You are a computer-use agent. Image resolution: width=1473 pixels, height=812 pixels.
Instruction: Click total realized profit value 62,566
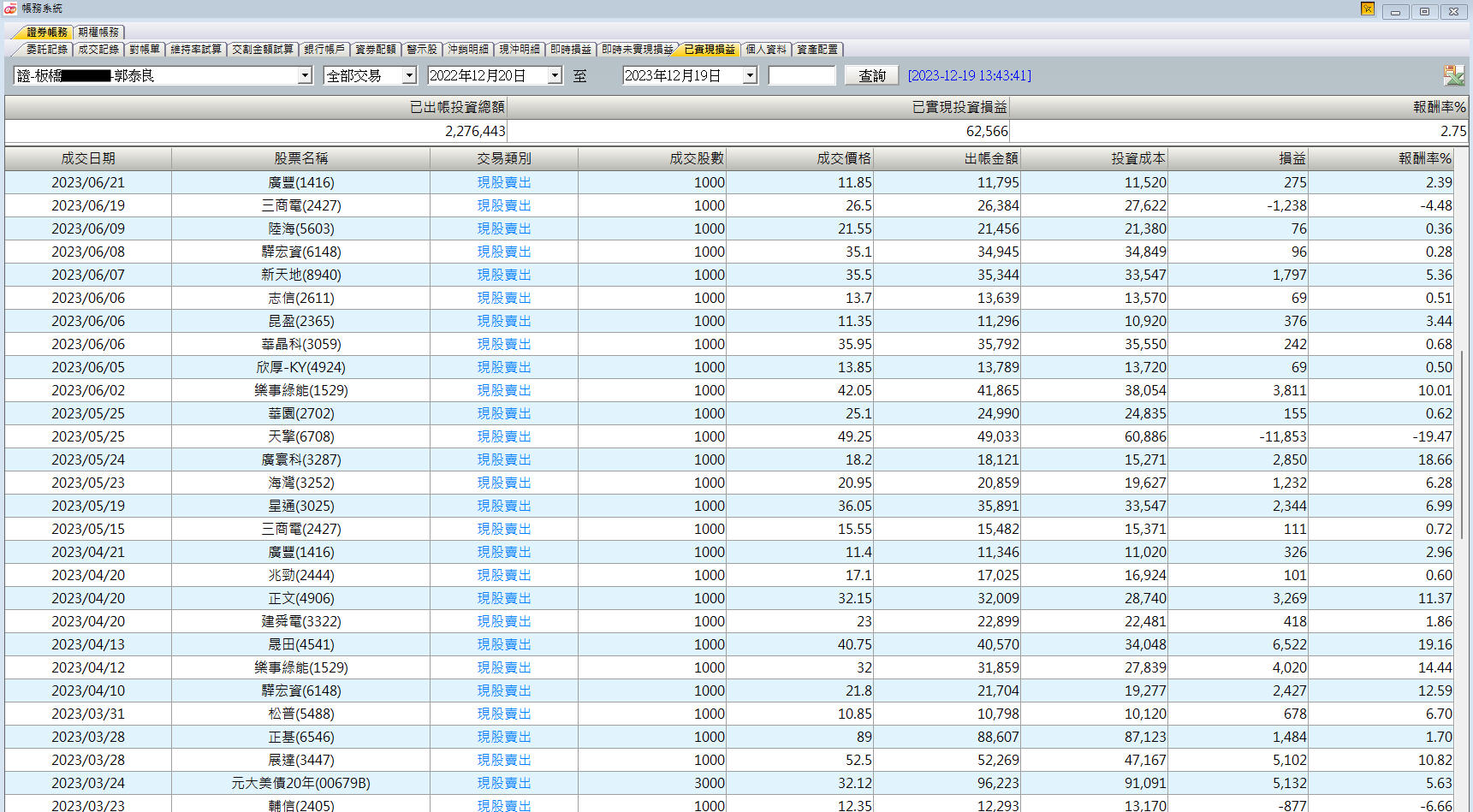[987, 131]
